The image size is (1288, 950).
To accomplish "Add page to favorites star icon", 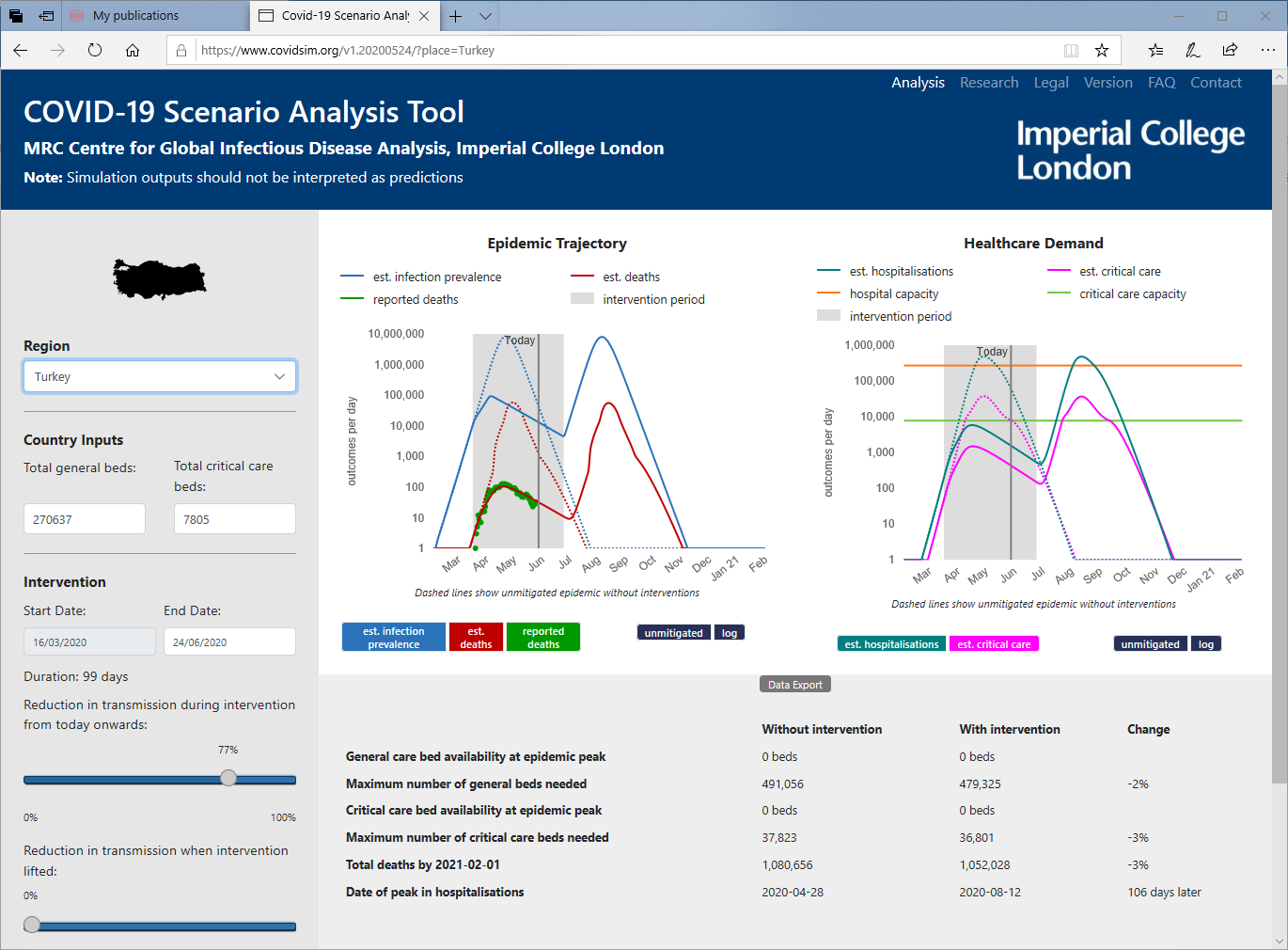I will tap(1102, 51).
